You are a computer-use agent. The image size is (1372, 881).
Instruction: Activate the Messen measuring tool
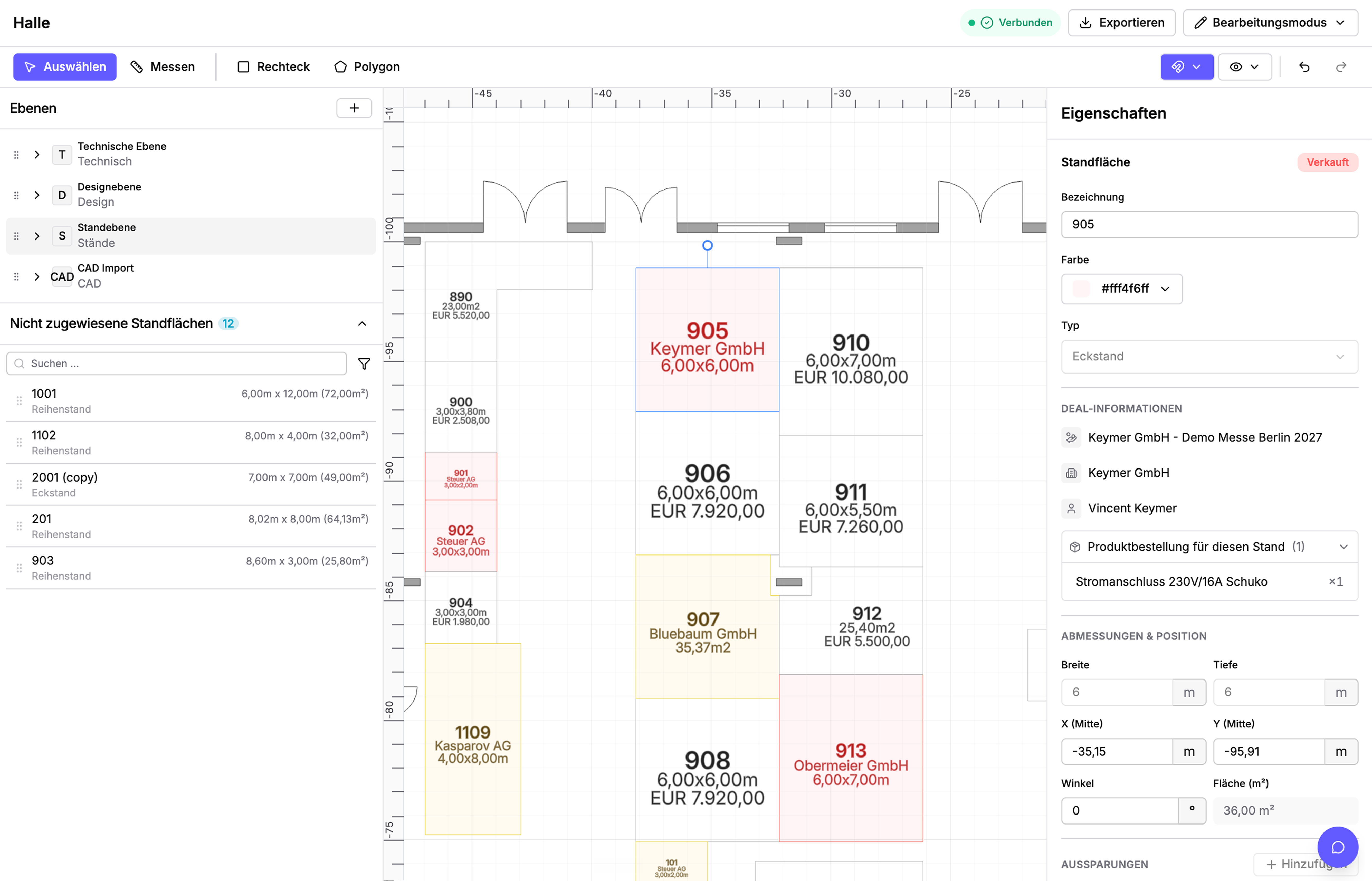tap(163, 67)
